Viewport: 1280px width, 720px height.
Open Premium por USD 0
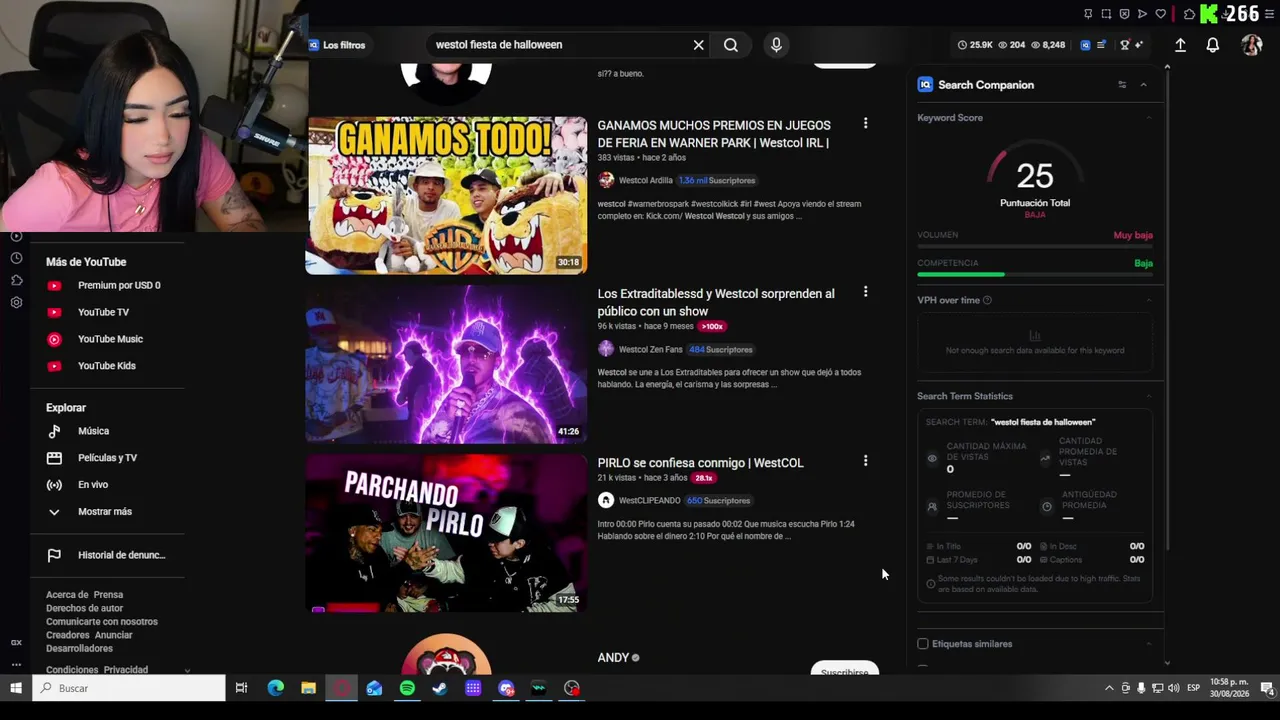pyautogui.click(x=104, y=285)
